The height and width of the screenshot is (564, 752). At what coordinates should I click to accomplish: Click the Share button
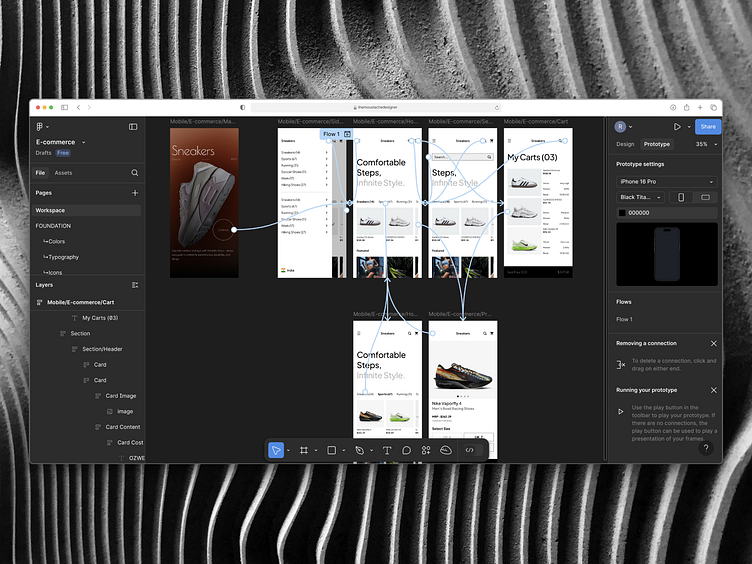[x=708, y=127]
